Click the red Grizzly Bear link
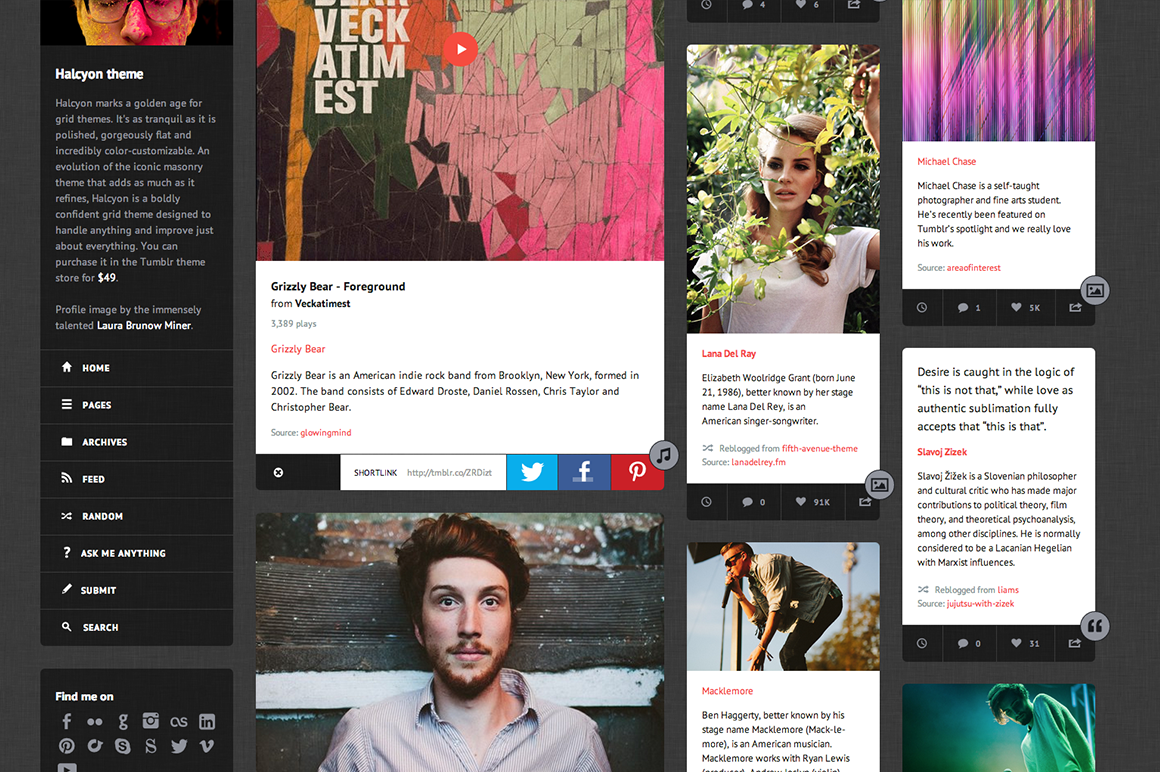Image resolution: width=1160 pixels, height=772 pixels. click(x=297, y=349)
